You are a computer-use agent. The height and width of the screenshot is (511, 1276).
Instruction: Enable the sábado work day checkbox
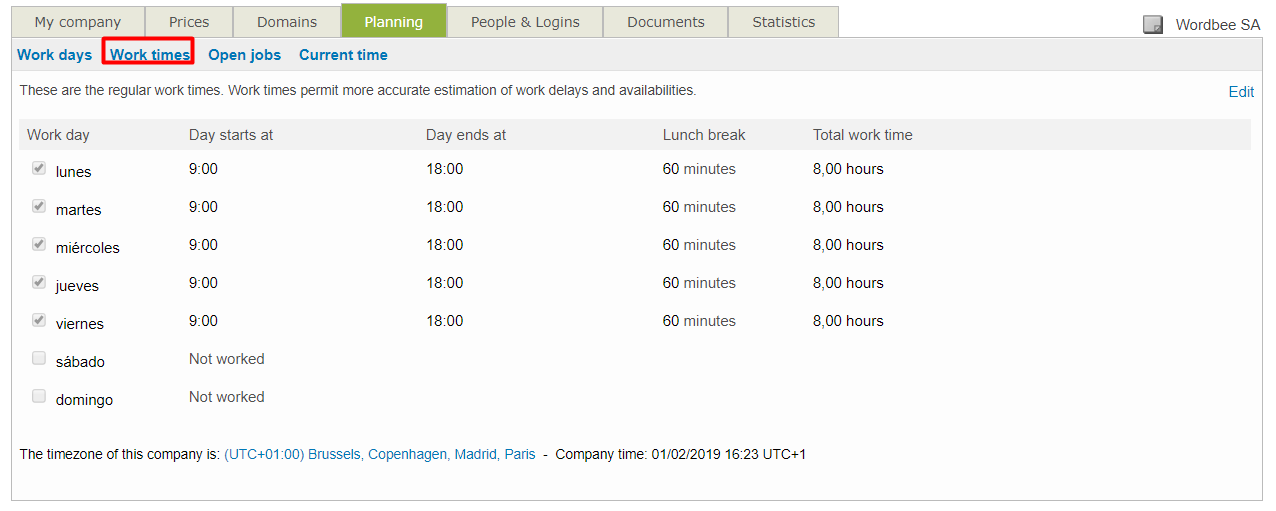[x=39, y=358]
